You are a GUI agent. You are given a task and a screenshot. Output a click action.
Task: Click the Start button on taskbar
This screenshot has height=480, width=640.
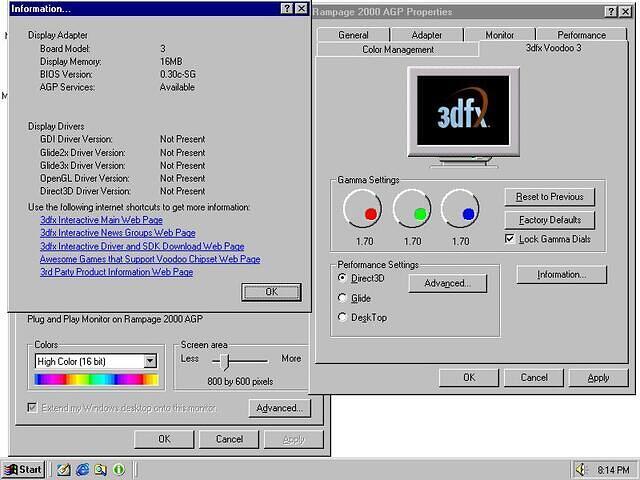[x=23, y=469]
